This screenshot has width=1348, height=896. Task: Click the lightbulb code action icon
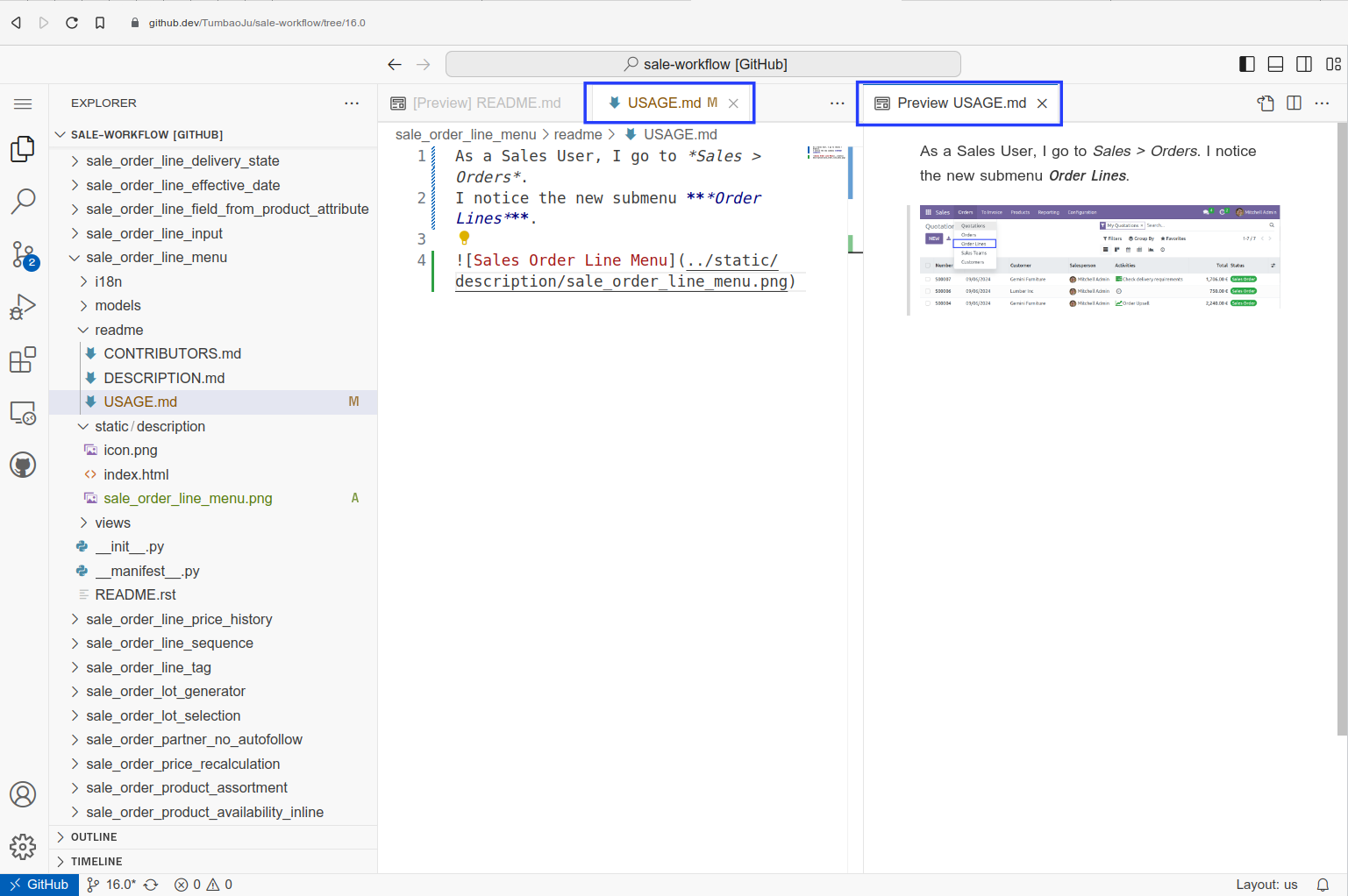point(464,238)
